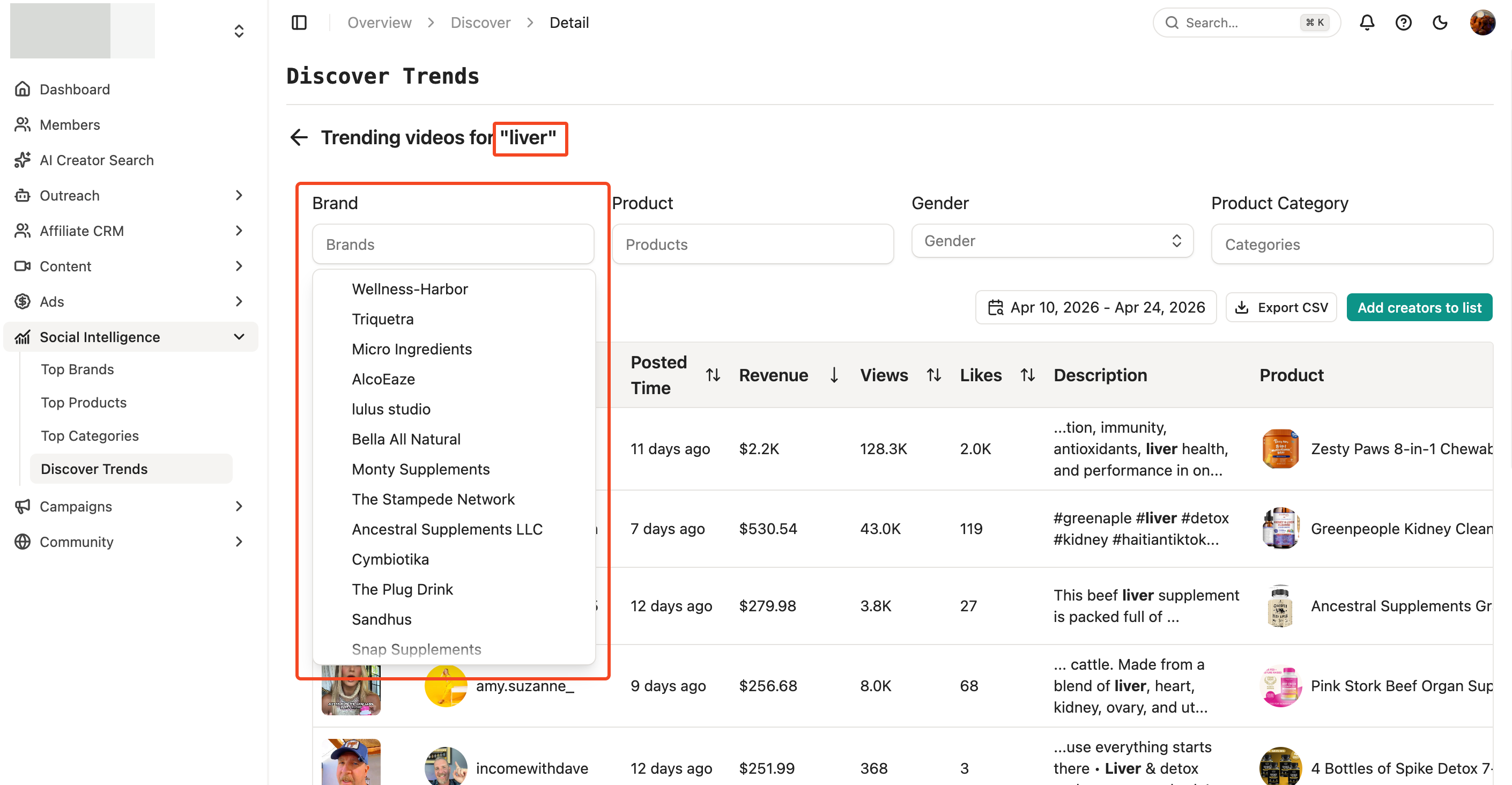Open the amy.suzanne_ creator avatar
The width and height of the screenshot is (1512, 785).
pos(446,686)
